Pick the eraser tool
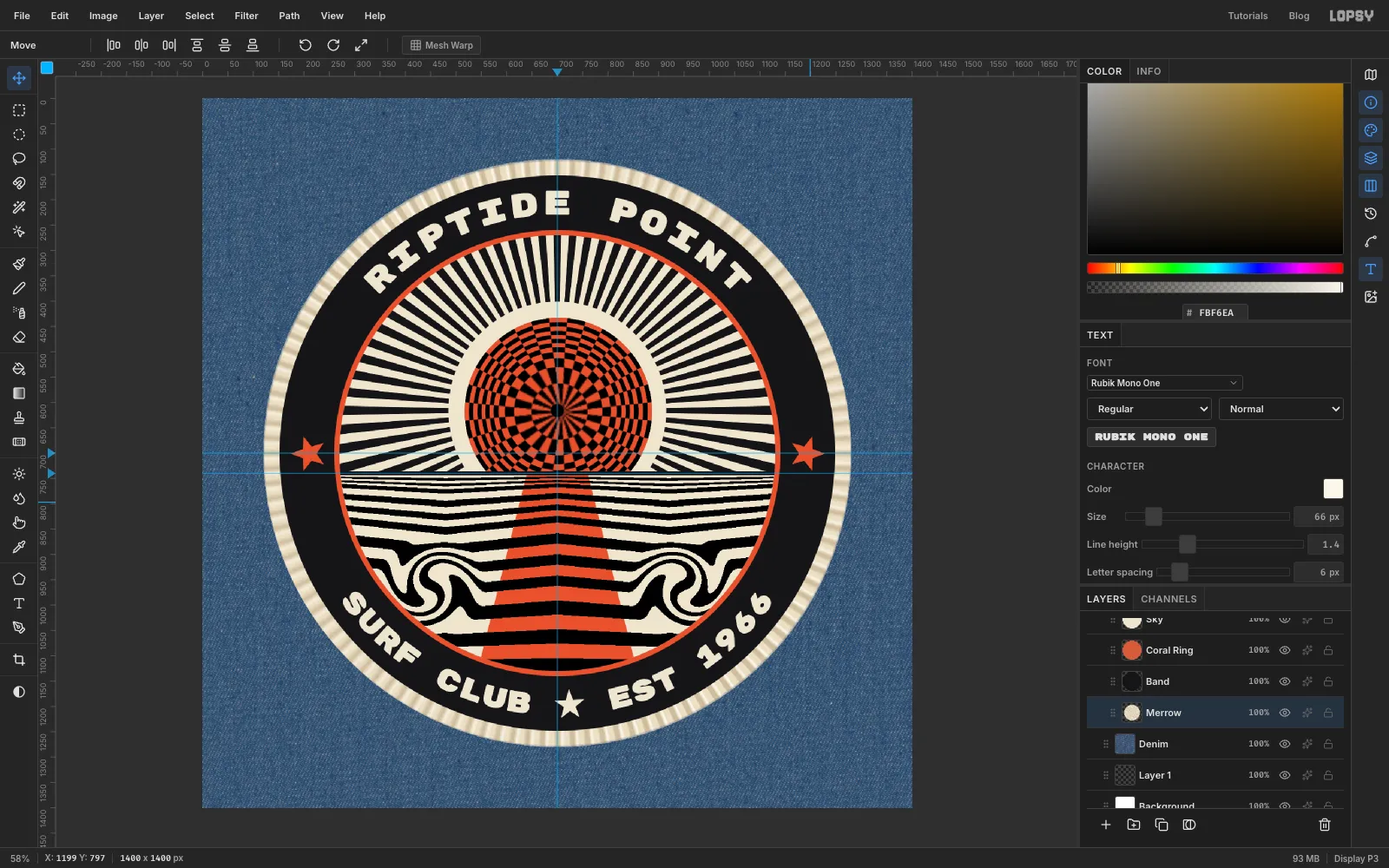 [x=19, y=337]
